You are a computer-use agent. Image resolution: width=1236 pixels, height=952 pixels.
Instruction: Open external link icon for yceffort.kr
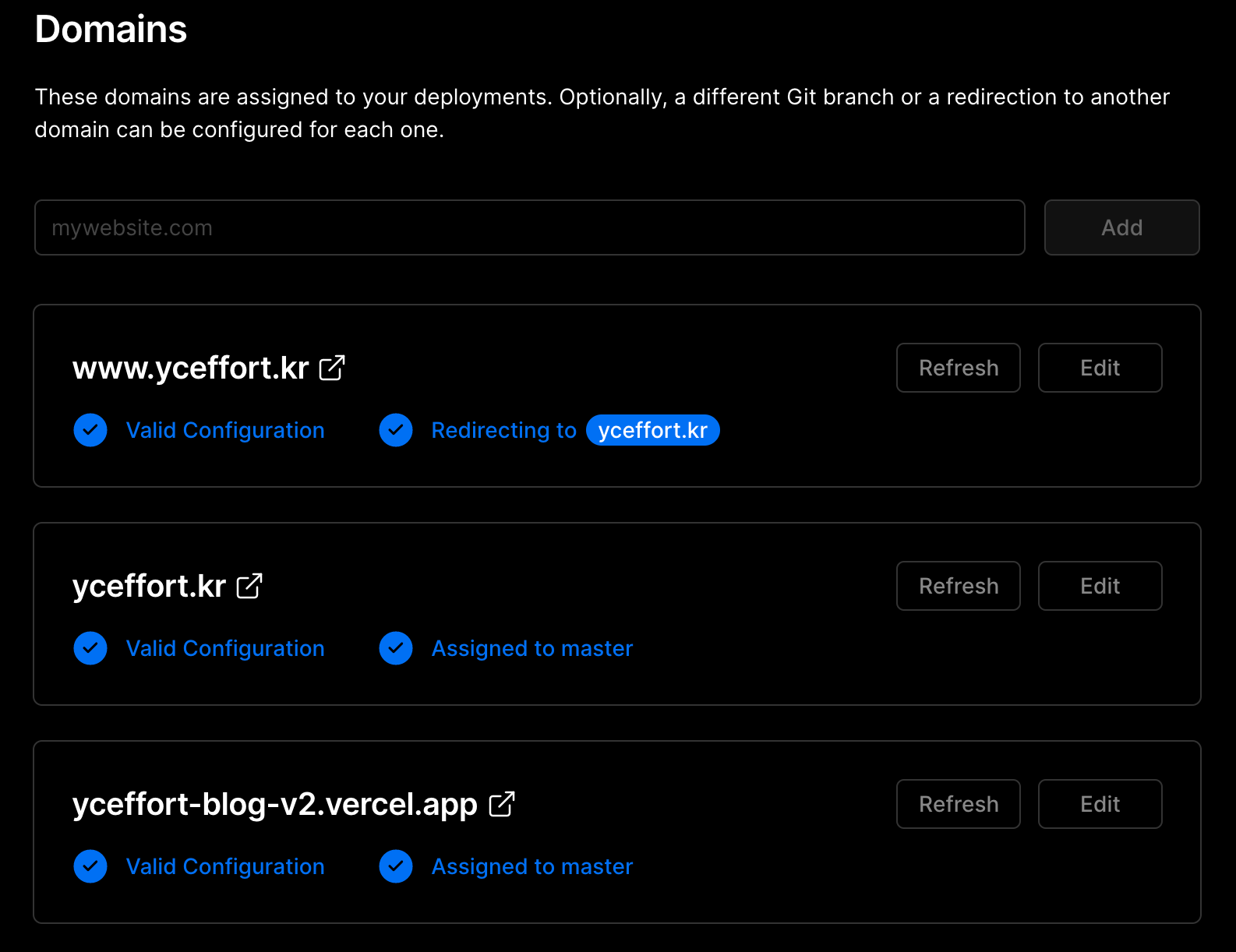[249, 586]
